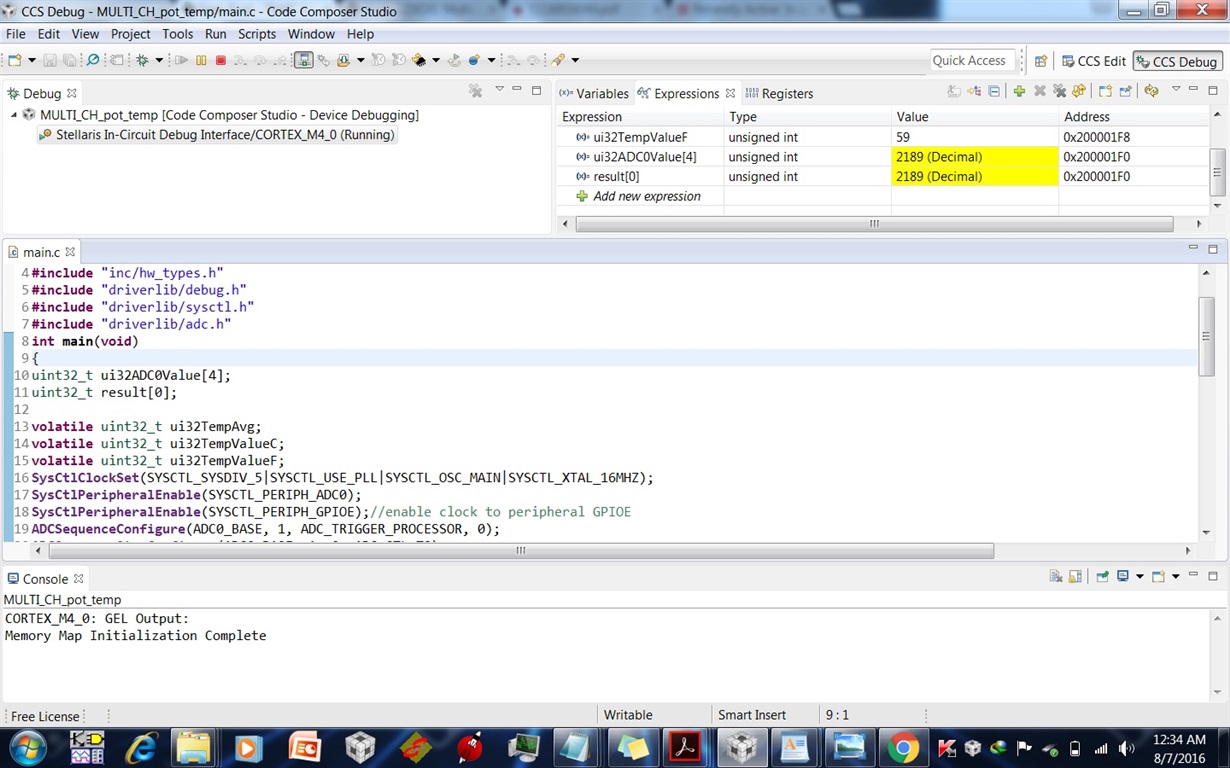Open dropdown arrow beside wand icon
1230x768 pixels.
point(575,60)
